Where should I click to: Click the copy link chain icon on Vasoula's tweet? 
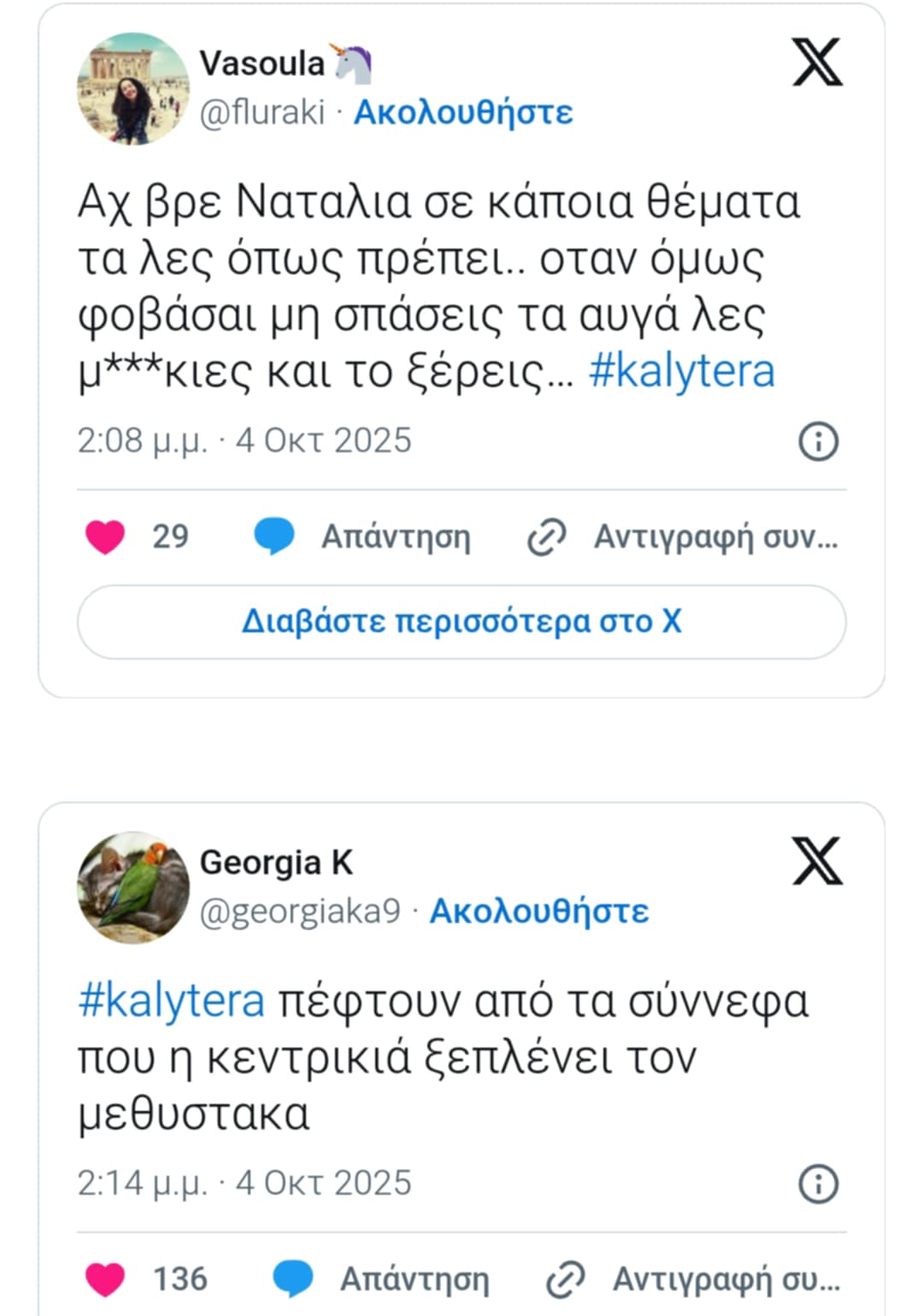pos(547,538)
